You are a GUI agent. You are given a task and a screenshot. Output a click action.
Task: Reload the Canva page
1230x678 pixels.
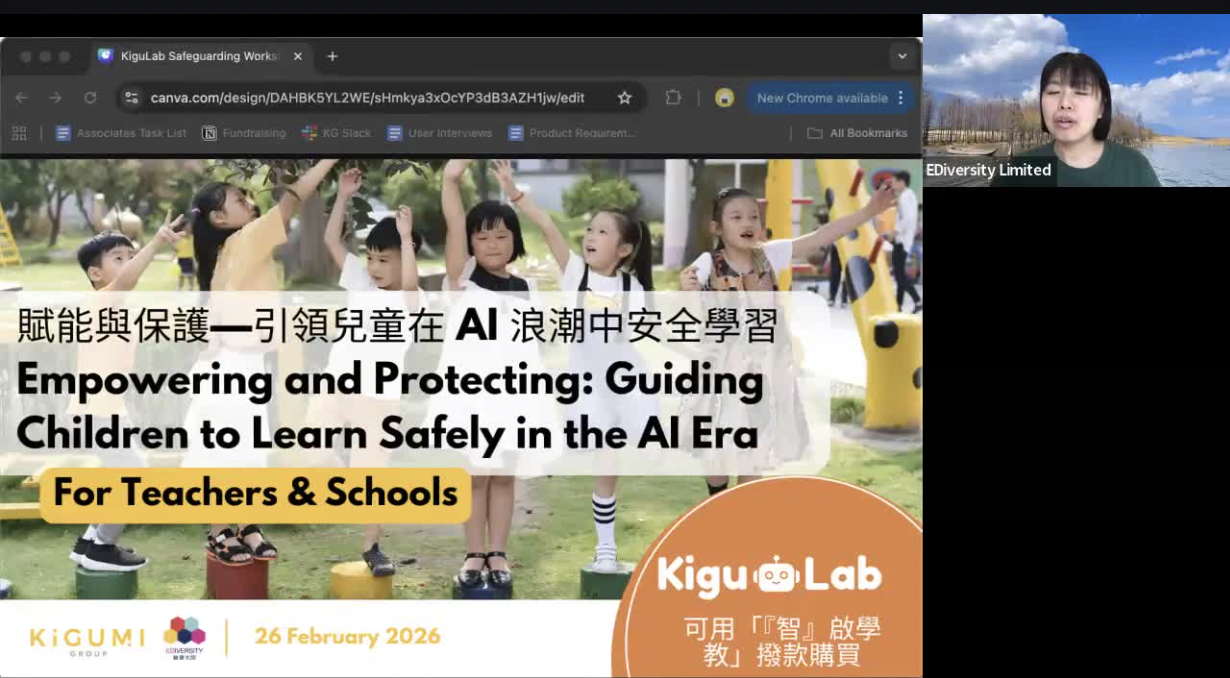coord(90,97)
